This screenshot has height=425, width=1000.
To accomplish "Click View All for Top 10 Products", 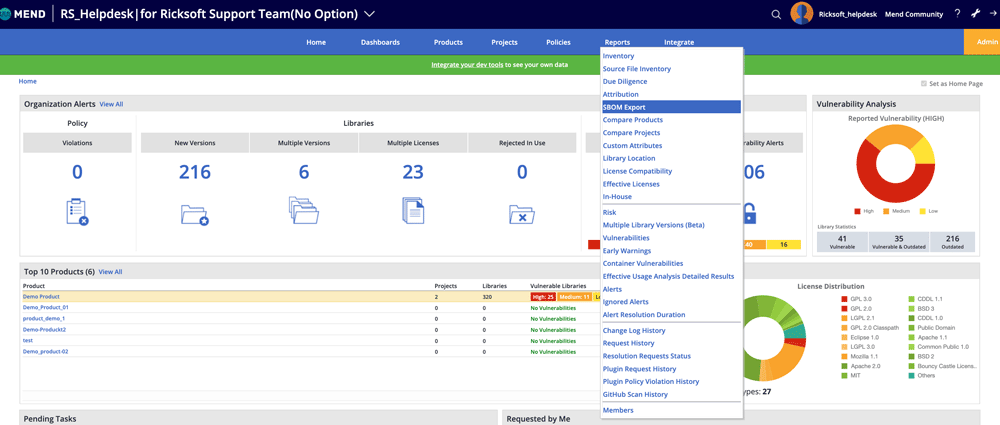I will pos(110,272).
